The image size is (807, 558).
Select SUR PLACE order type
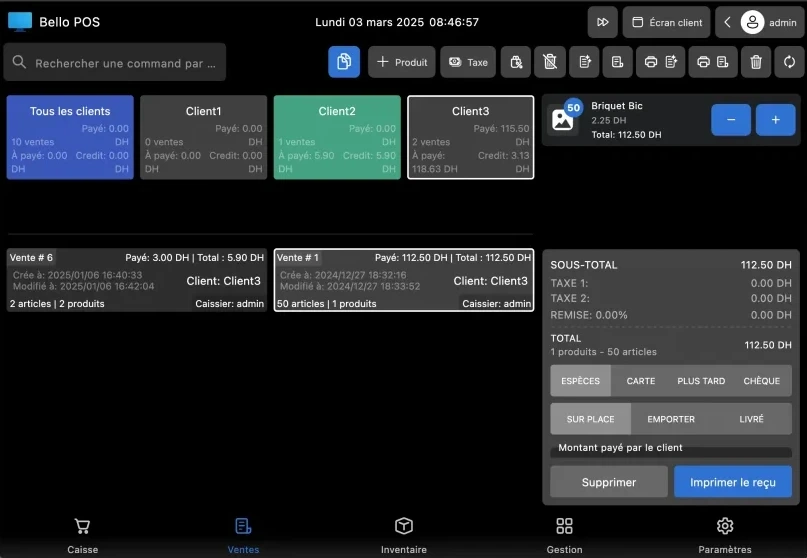pyautogui.click(x=590, y=419)
